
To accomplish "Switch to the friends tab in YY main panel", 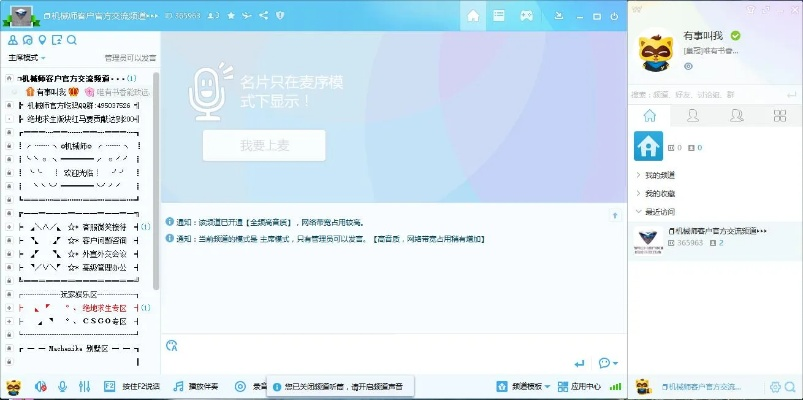I will tap(693, 116).
